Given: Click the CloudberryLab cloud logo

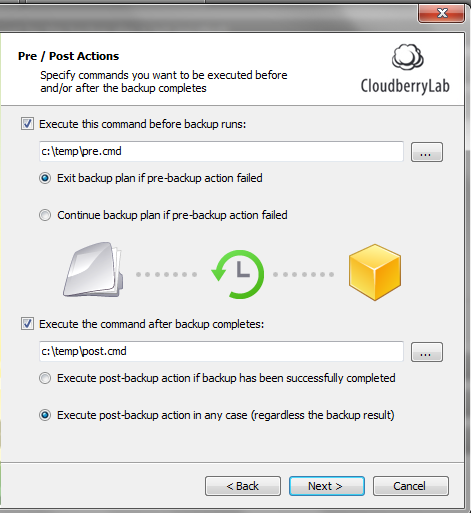Looking at the screenshot, I should [407, 57].
